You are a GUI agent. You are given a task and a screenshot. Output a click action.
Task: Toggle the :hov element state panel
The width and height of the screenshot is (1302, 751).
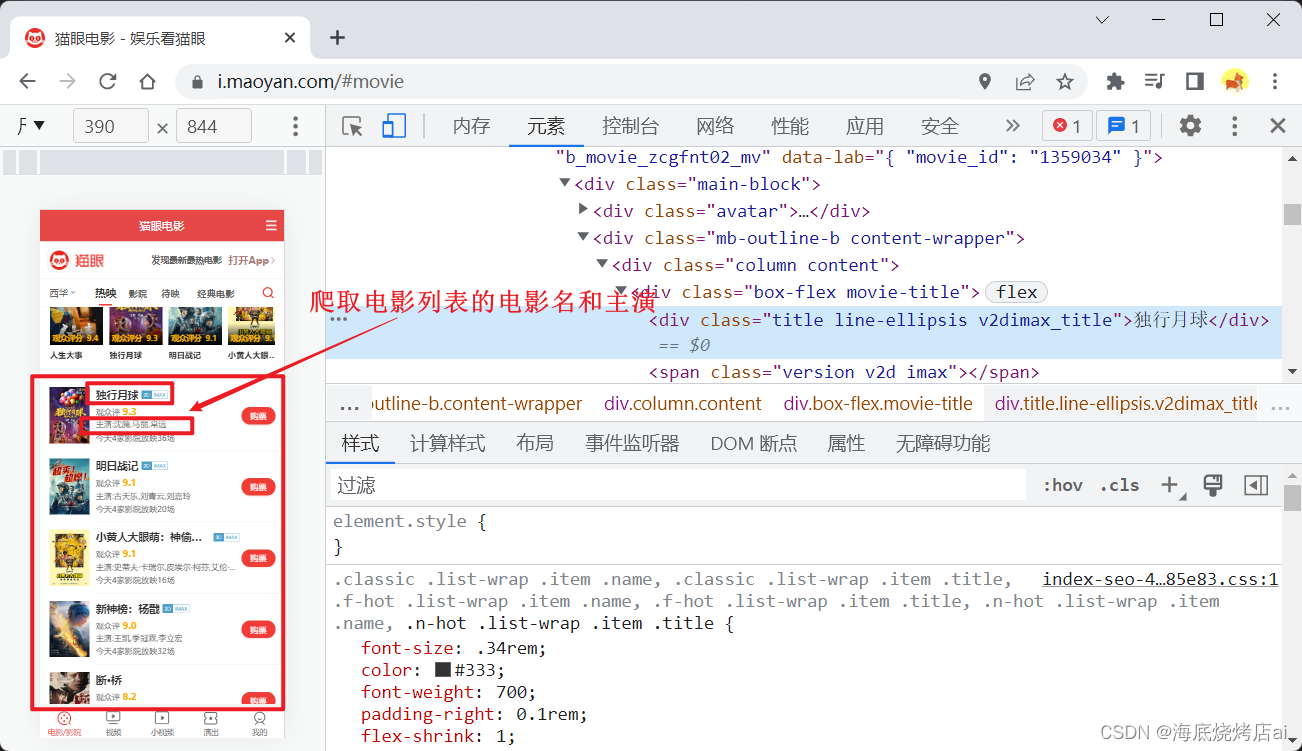pyautogui.click(x=1062, y=485)
